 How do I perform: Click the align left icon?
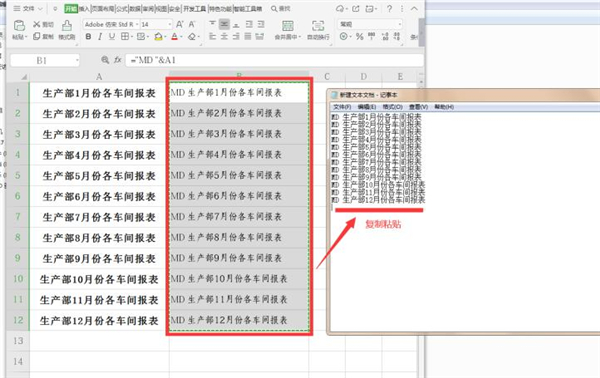212,36
